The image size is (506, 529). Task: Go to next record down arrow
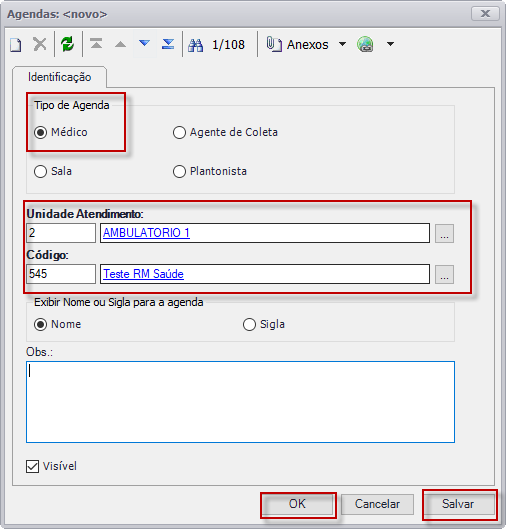144,44
